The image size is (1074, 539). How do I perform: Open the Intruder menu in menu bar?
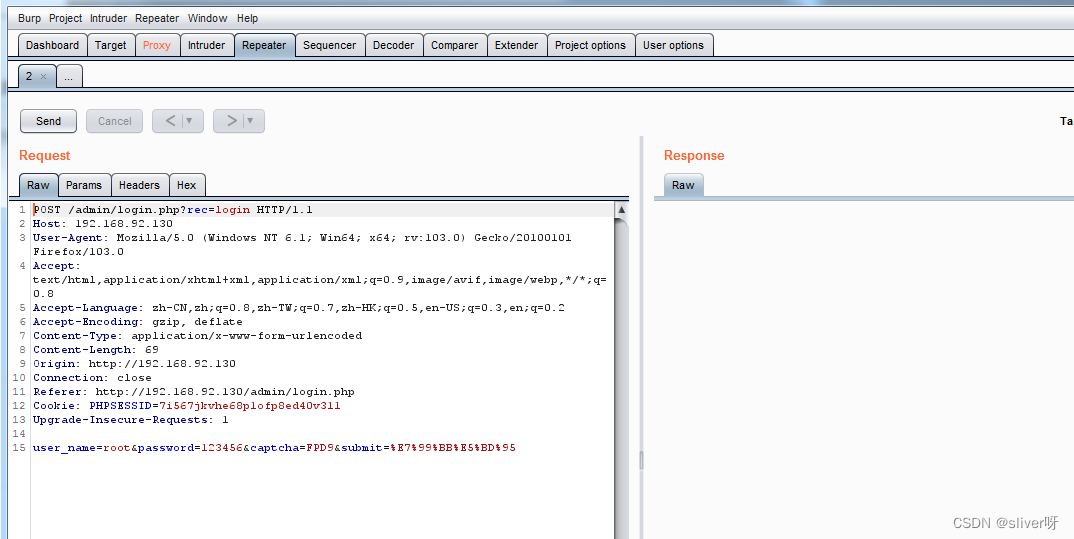[108, 18]
